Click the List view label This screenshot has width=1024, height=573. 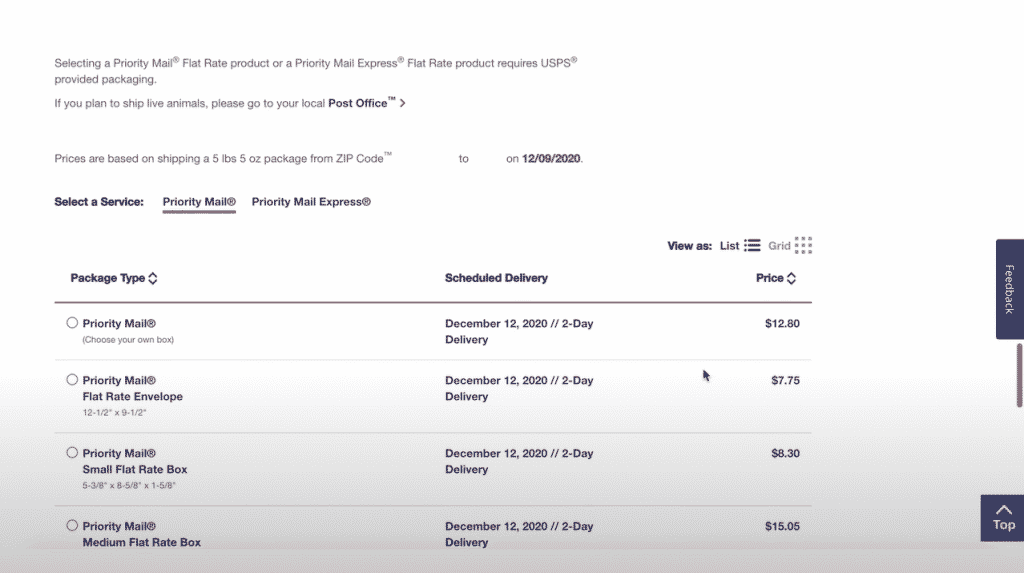point(729,246)
